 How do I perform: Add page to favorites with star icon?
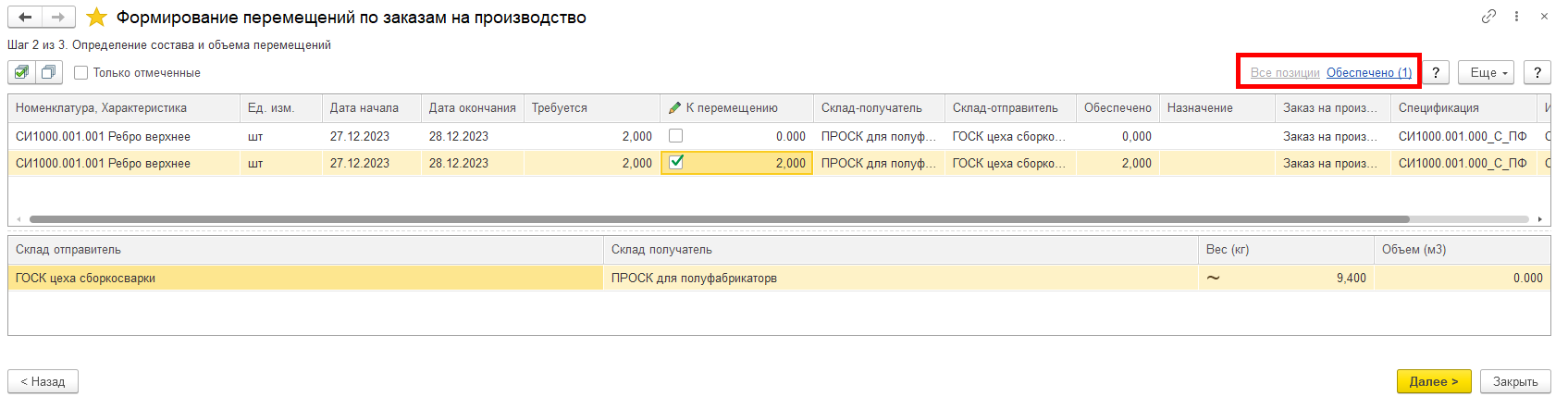tap(96, 18)
